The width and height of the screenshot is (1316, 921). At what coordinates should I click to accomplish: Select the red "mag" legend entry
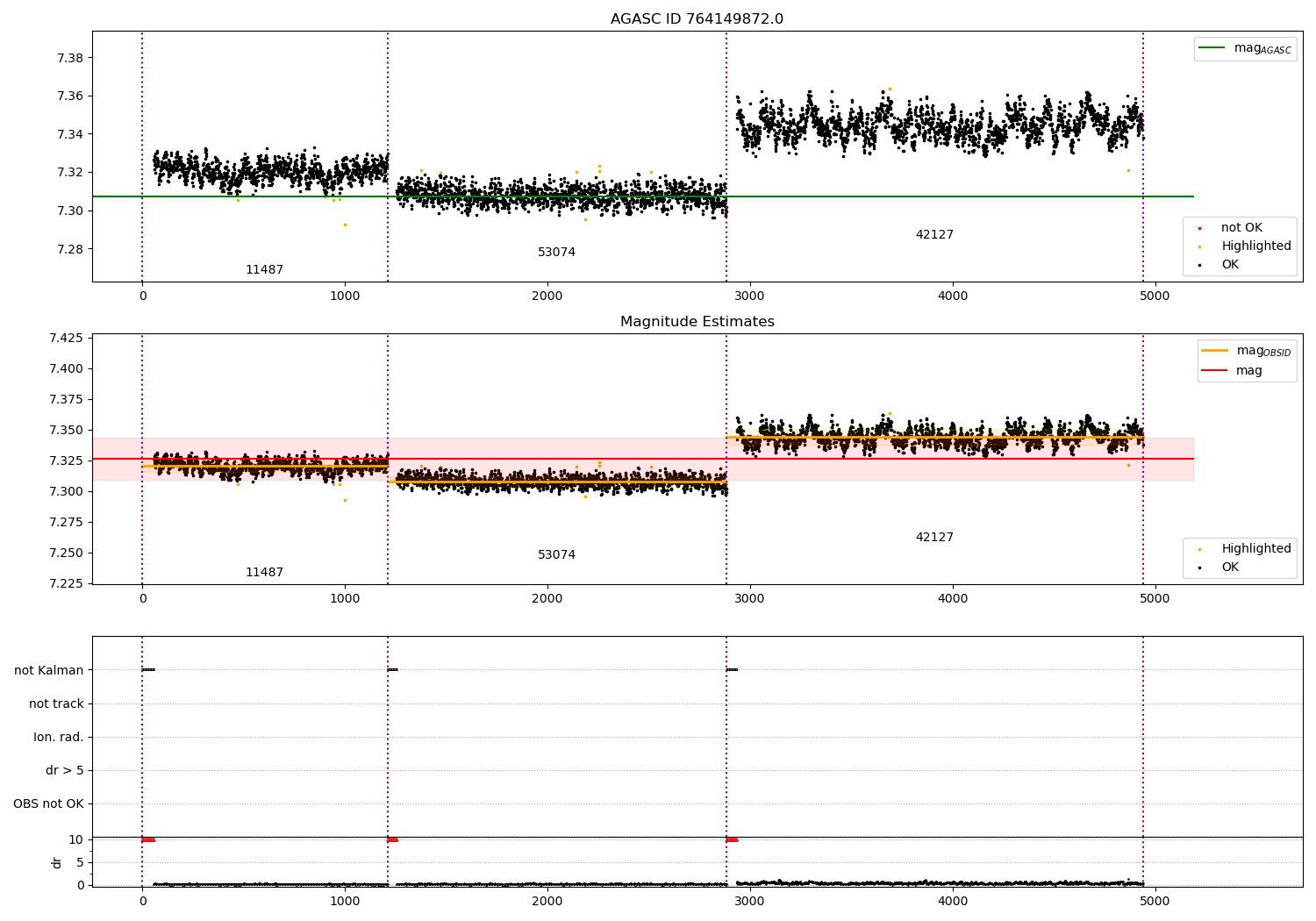click(x=1233, y=371)
